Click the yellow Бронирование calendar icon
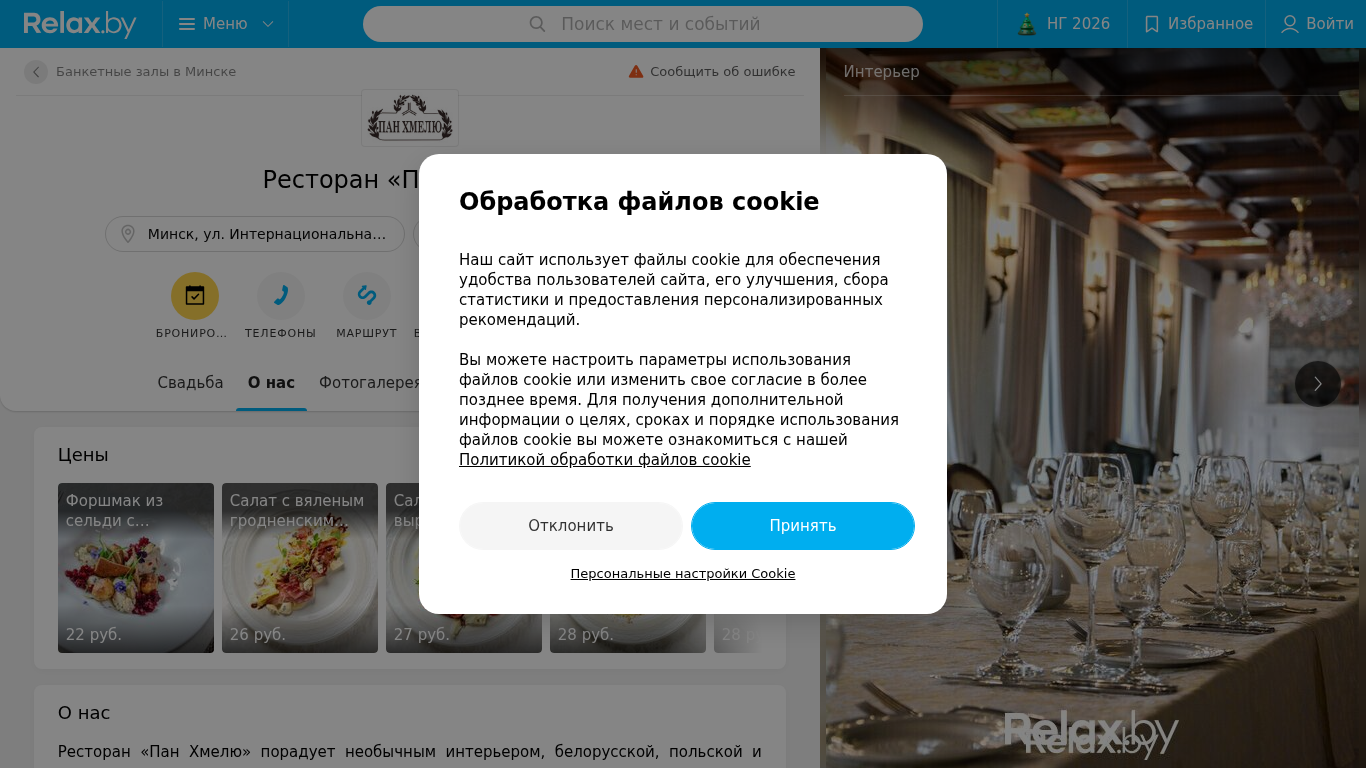This screenshot has height=768, width=1366. (195, 296)
